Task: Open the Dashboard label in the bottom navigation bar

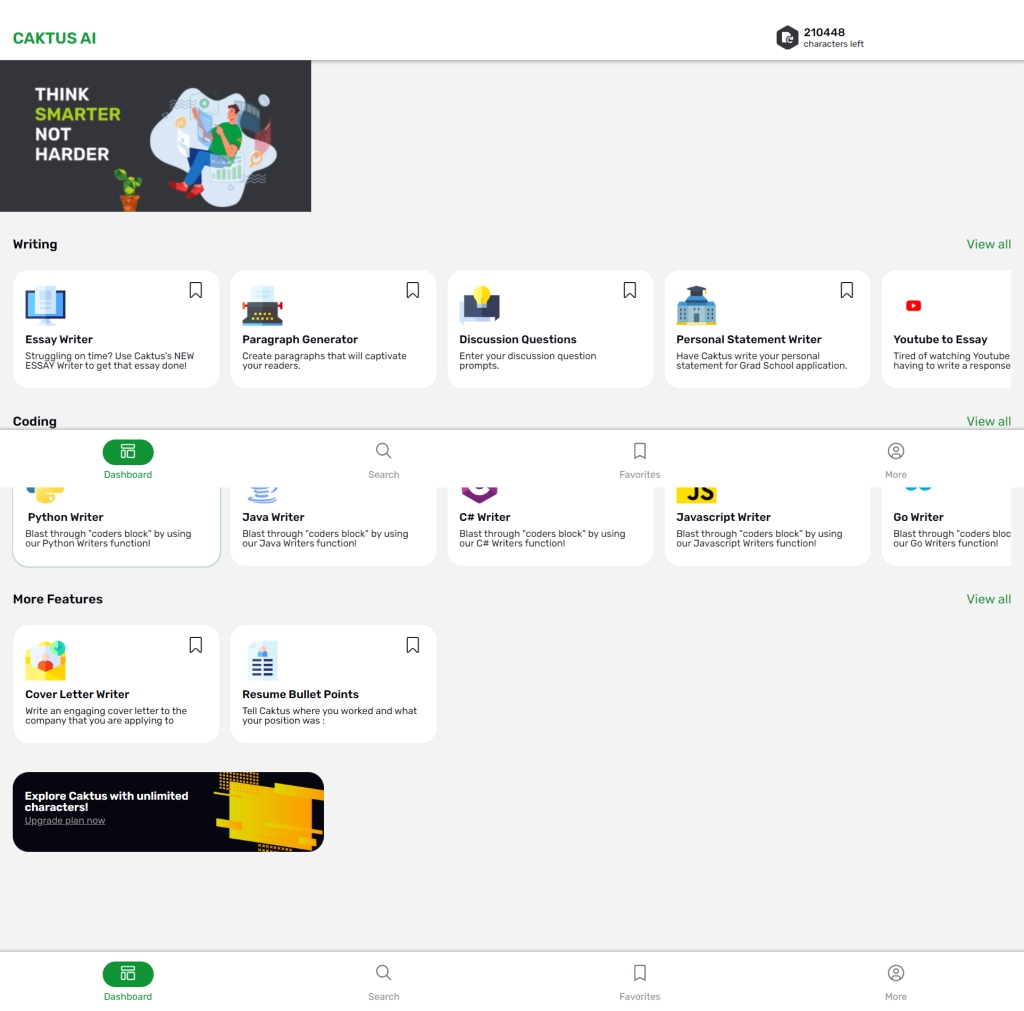Action: [128, 997]
